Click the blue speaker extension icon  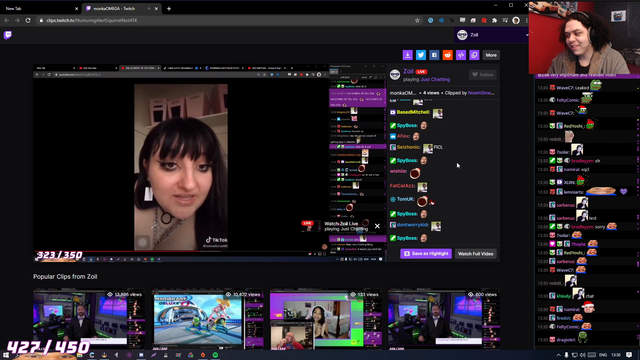441,20
